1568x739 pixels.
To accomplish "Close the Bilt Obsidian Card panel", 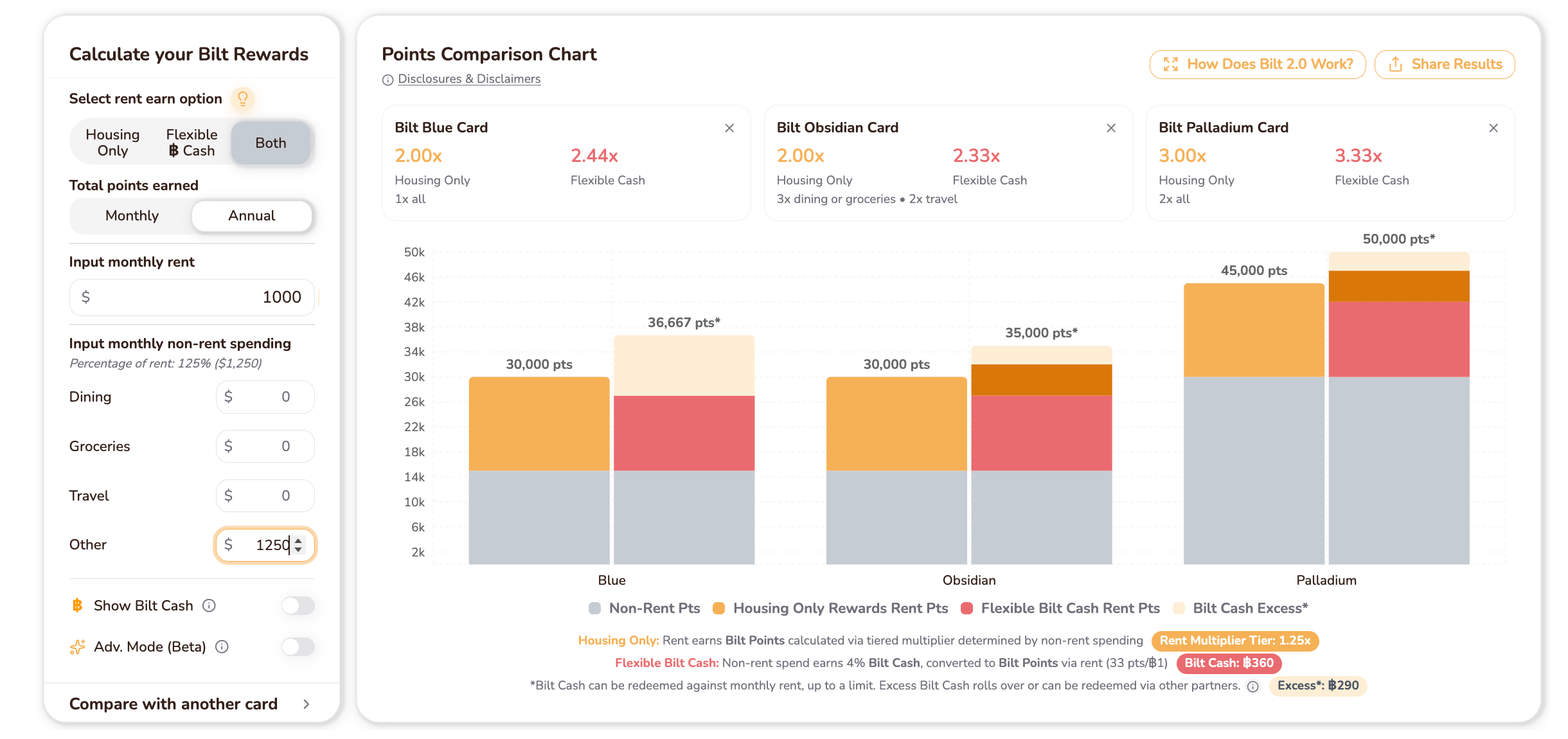I will pos(1111,128).
